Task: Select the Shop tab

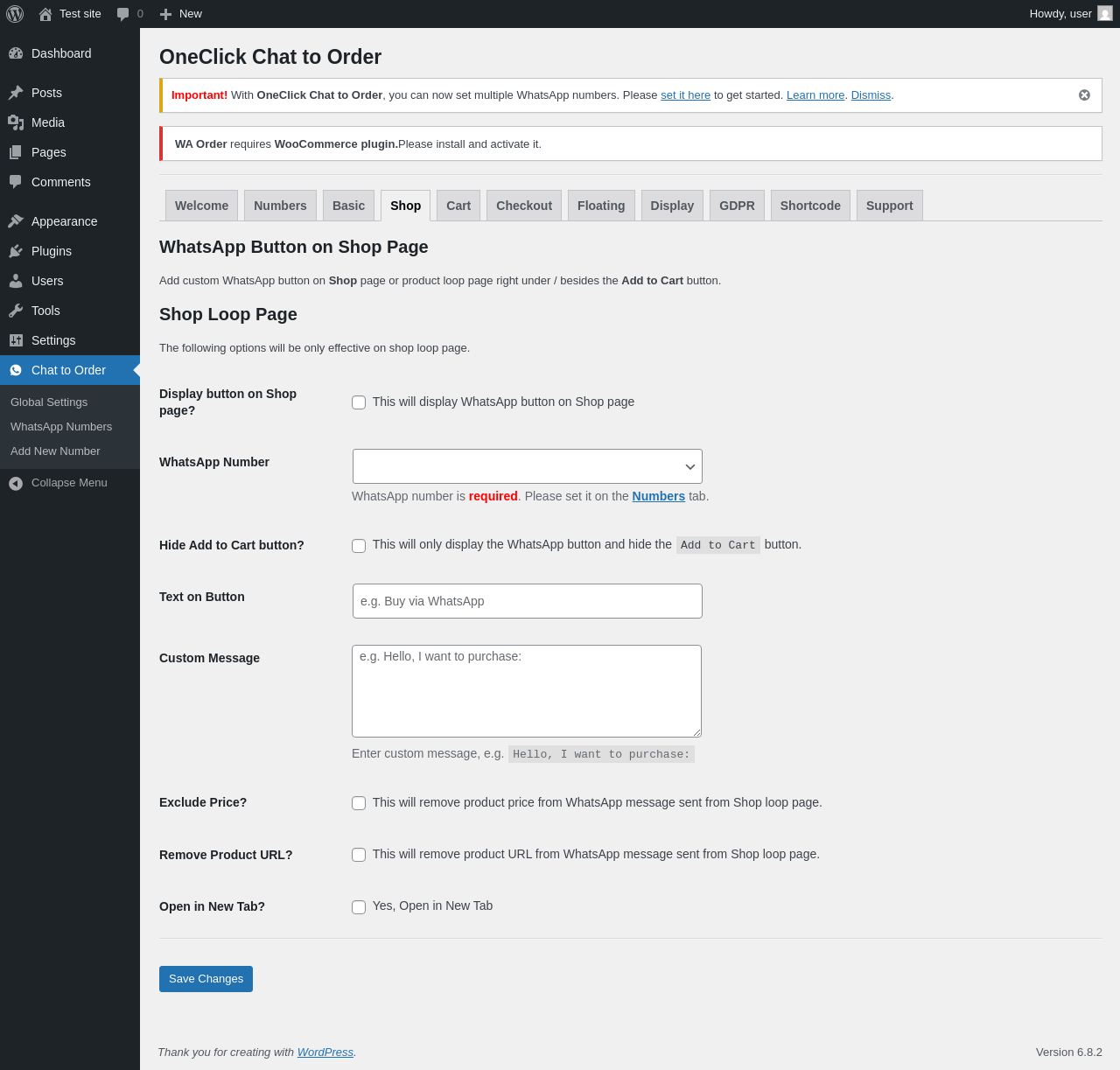Action: [x=405, y=206]
